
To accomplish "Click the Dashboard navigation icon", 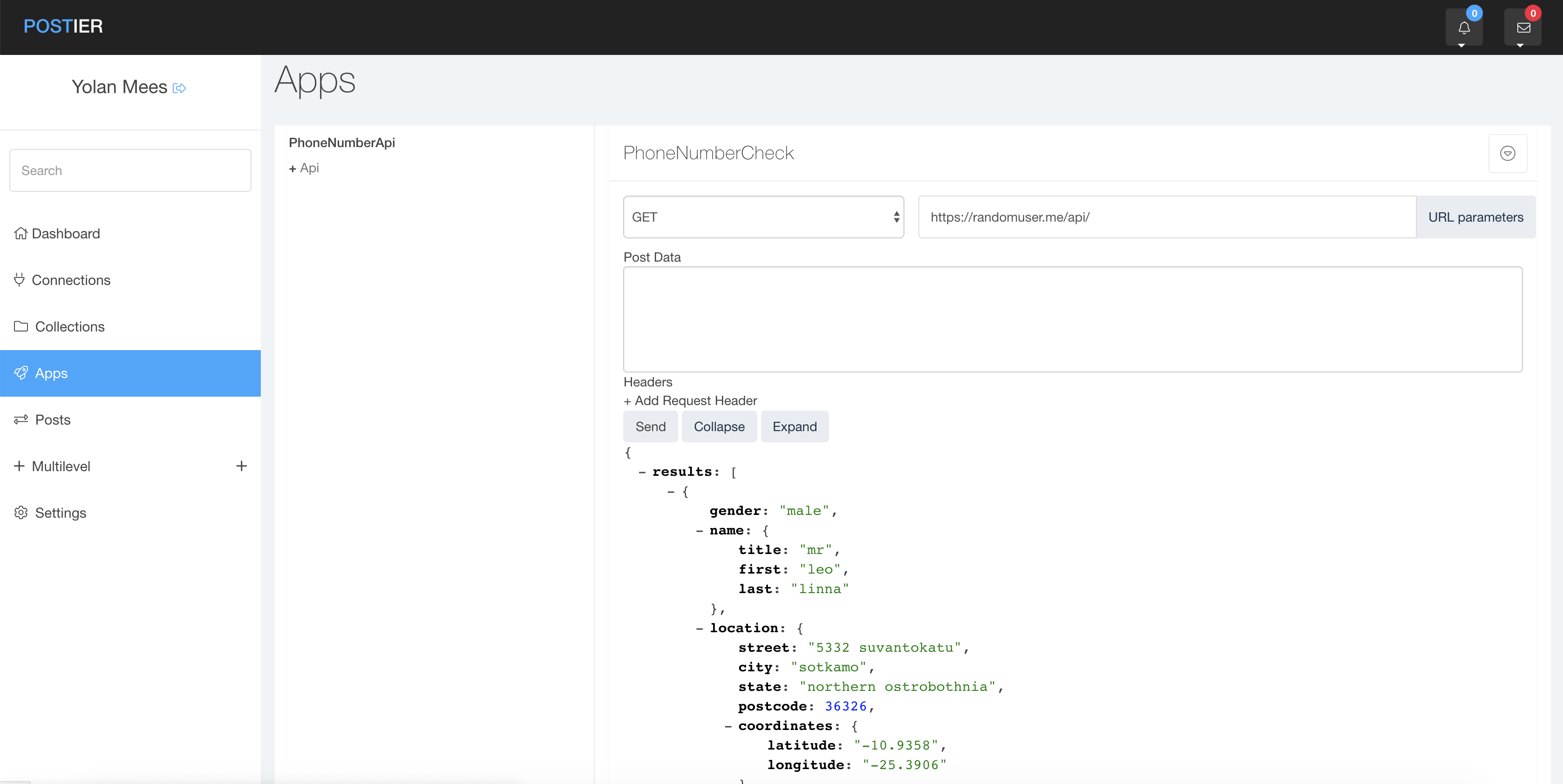I will (x=20, y=233).
